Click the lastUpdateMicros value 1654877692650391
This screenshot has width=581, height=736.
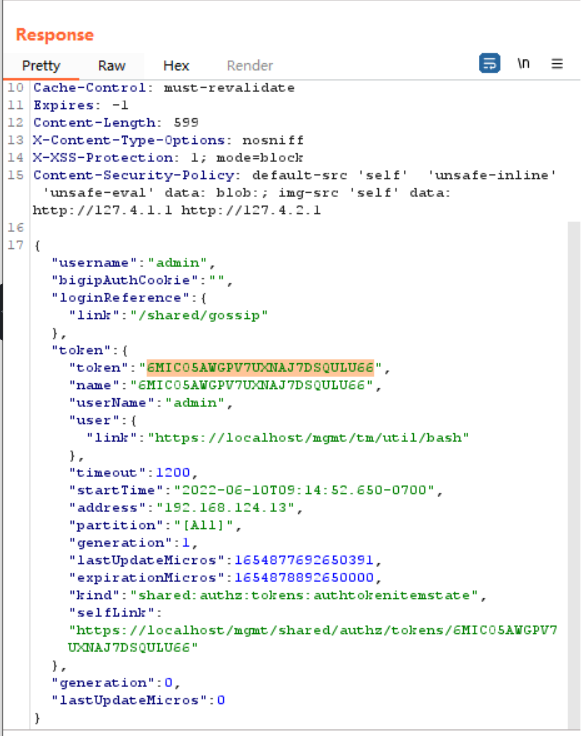[x=304, y=560]
